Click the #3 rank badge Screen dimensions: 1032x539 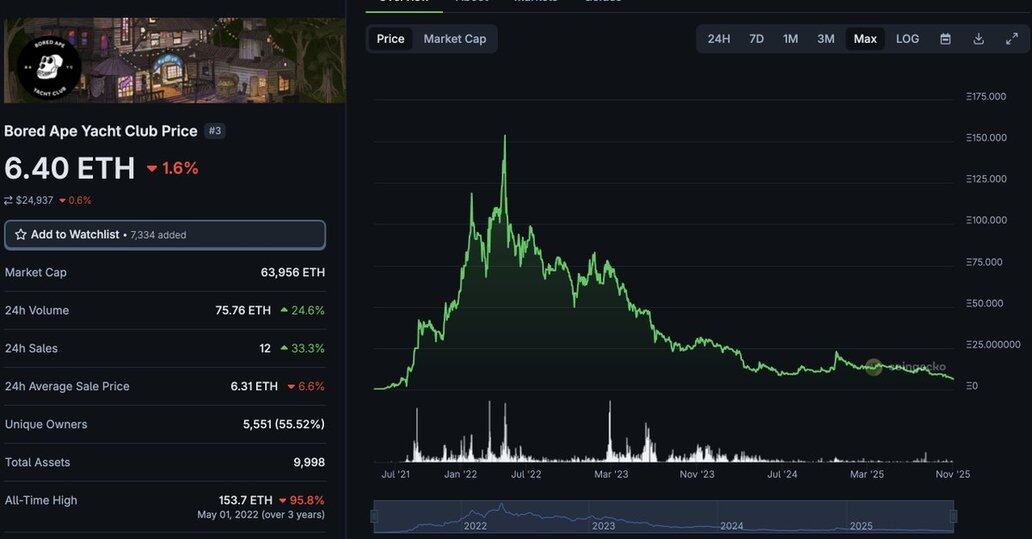pyautogui.click(x=214, y=131)
